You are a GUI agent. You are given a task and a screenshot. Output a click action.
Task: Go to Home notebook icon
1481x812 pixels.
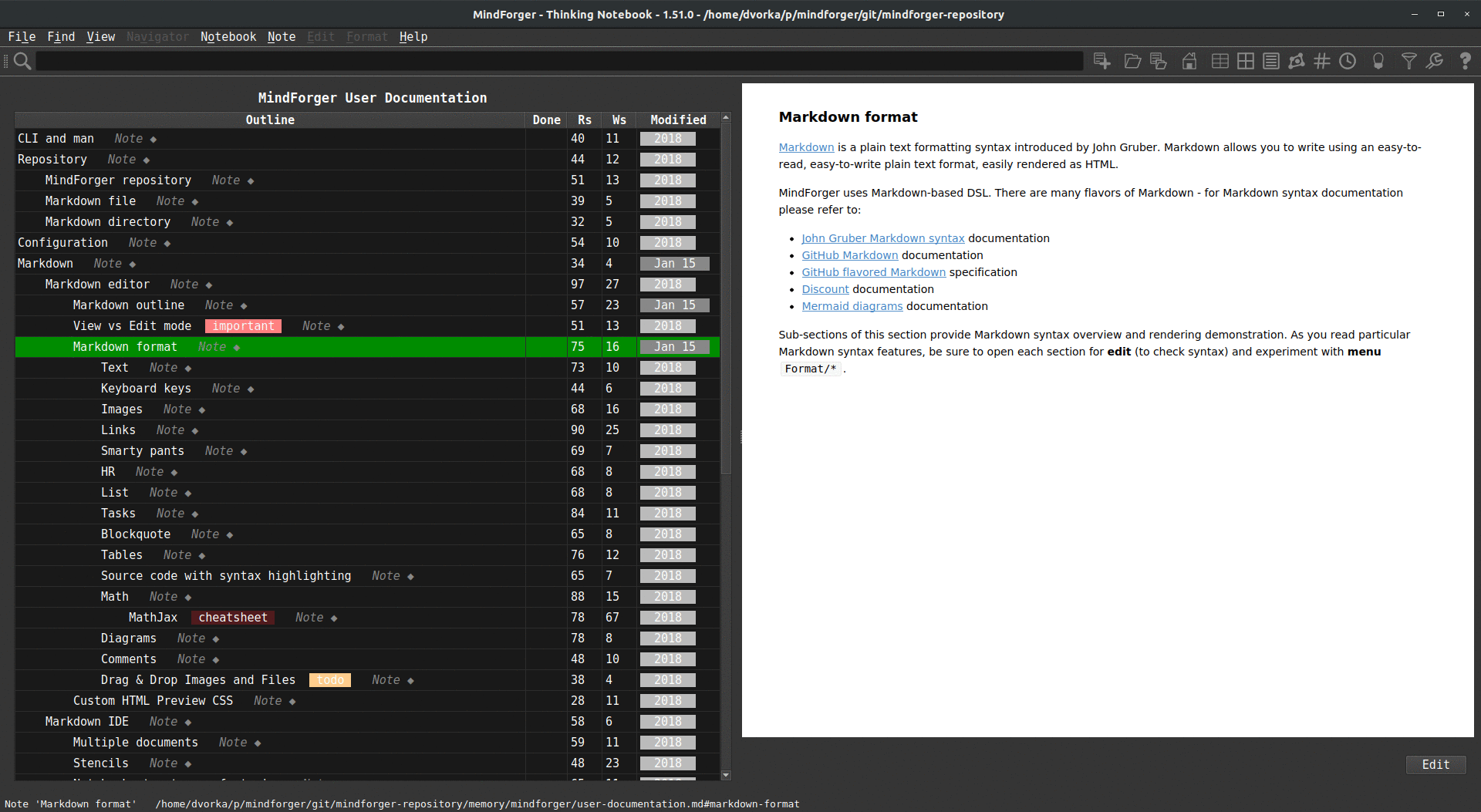point(1189,61)
